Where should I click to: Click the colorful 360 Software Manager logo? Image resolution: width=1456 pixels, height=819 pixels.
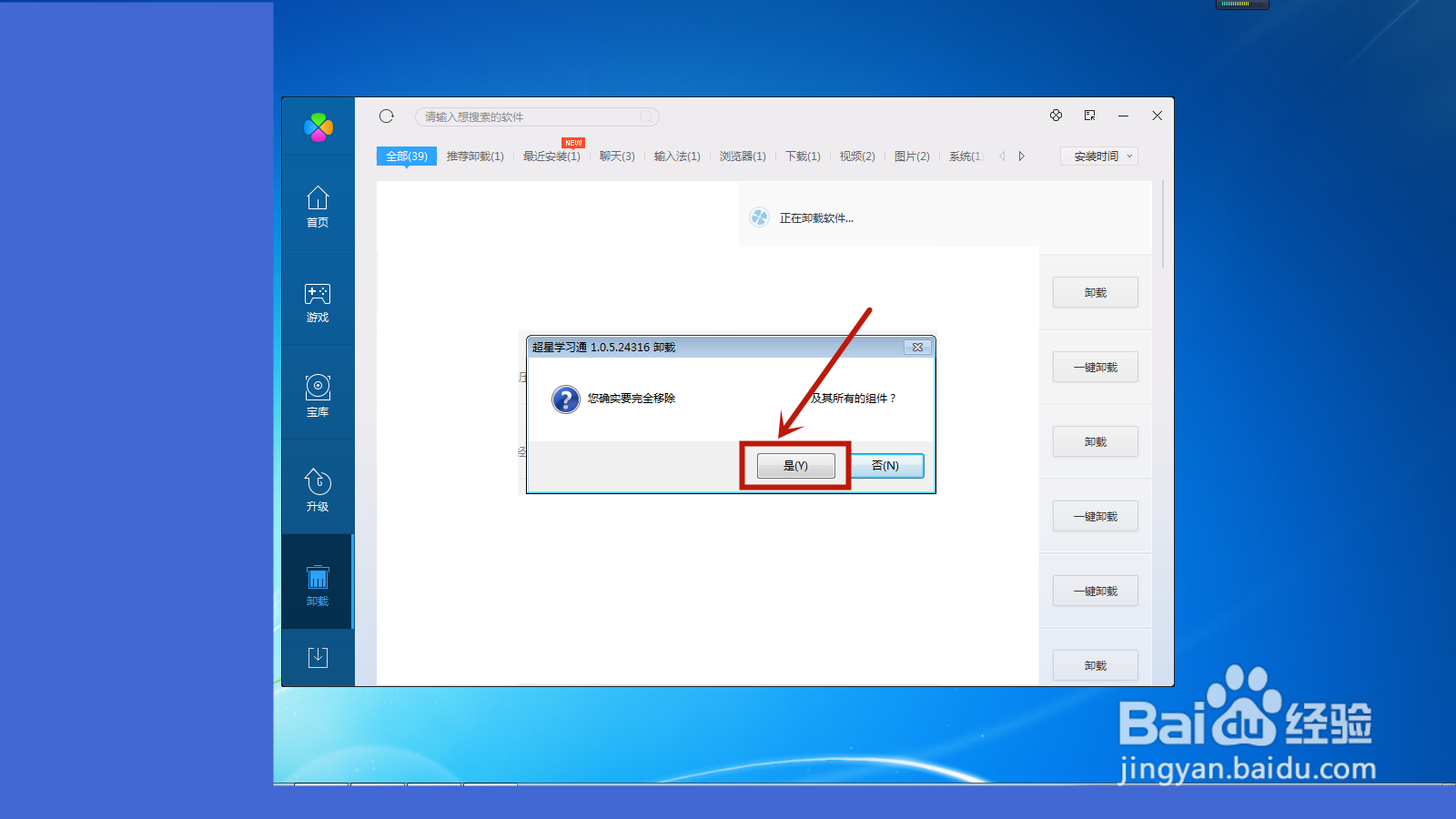click(x=318, y=127)
